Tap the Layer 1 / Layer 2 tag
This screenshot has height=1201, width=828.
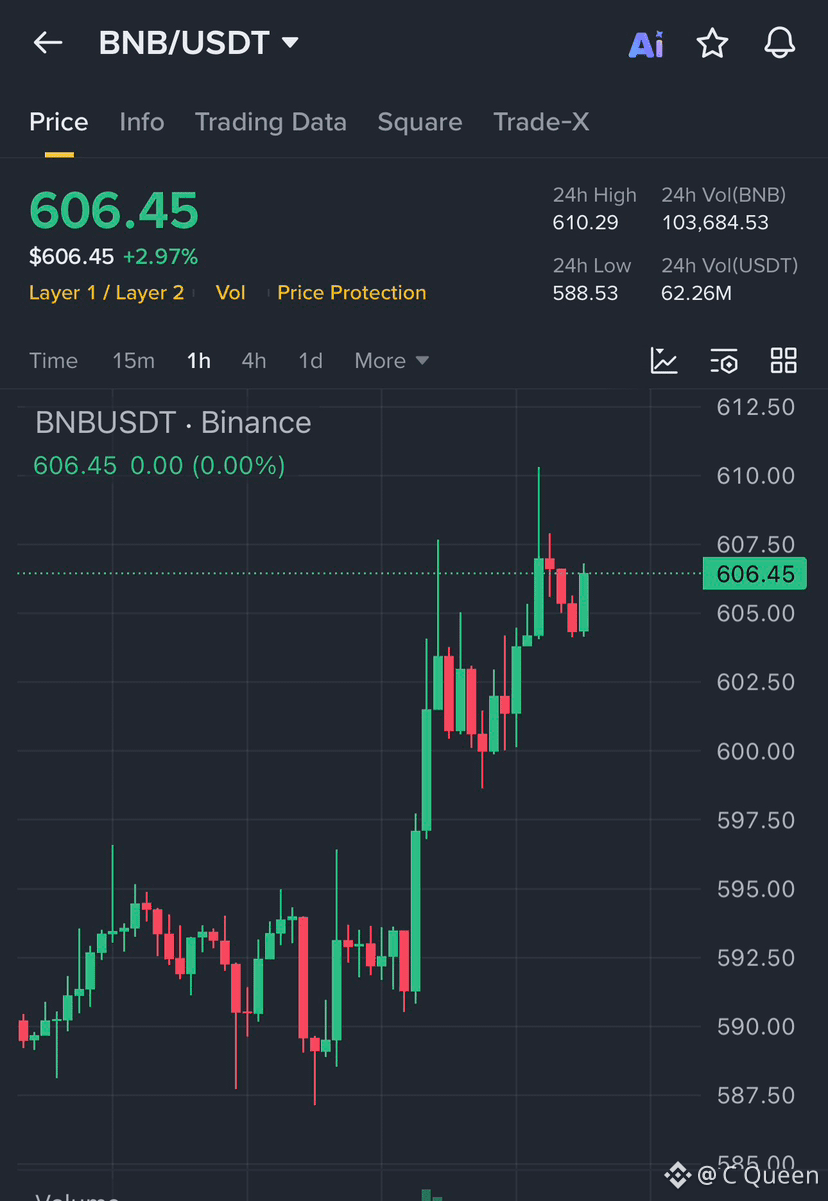click(x=107, y=293)
